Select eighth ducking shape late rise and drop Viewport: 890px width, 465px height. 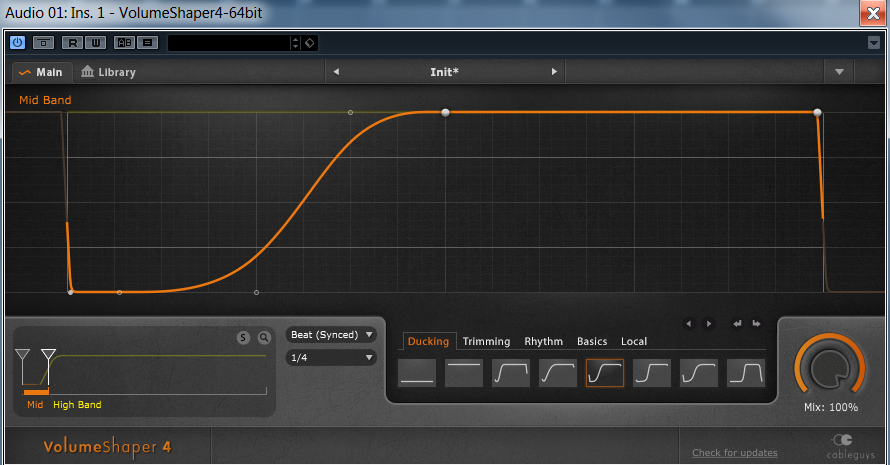point(746,373)
